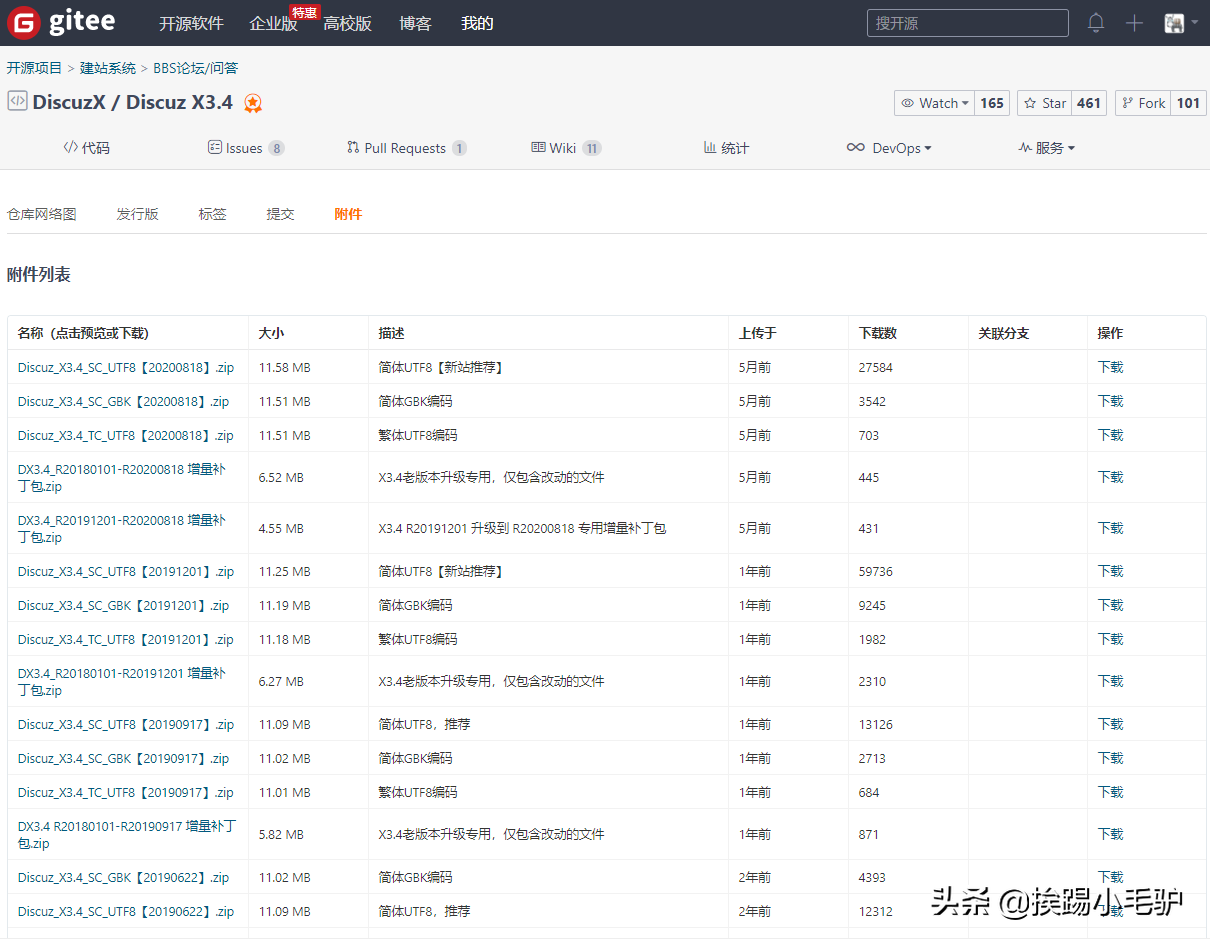This screenshot has height=944, width=1210.
Task: Open DX3.4_R20180101-R20200818 增量补丁包.zip
Action: [122, 477]
